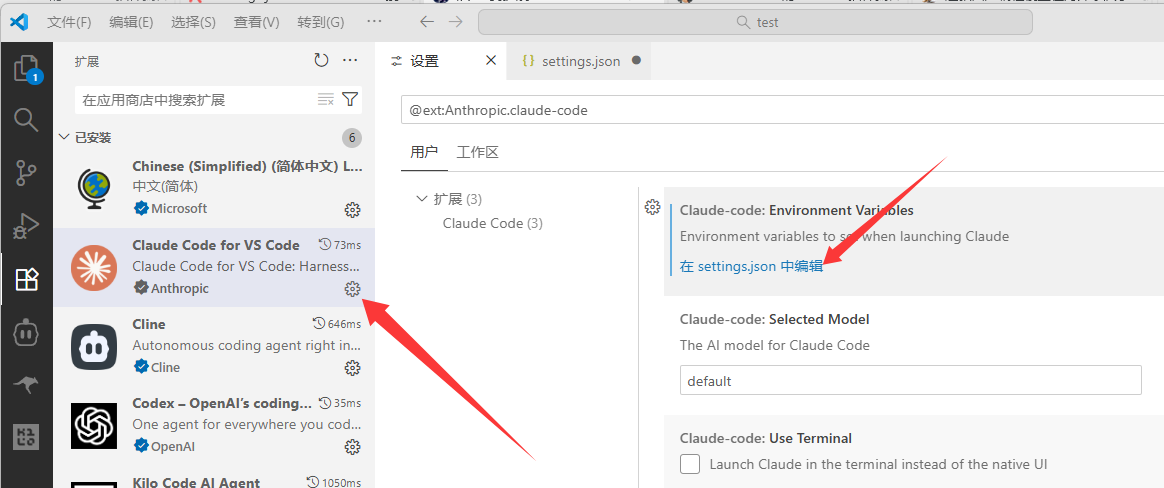Open the 文件(F) menu
This screenshot has height=488, width=1164.
pyautogui.click(x=69, y=22)
